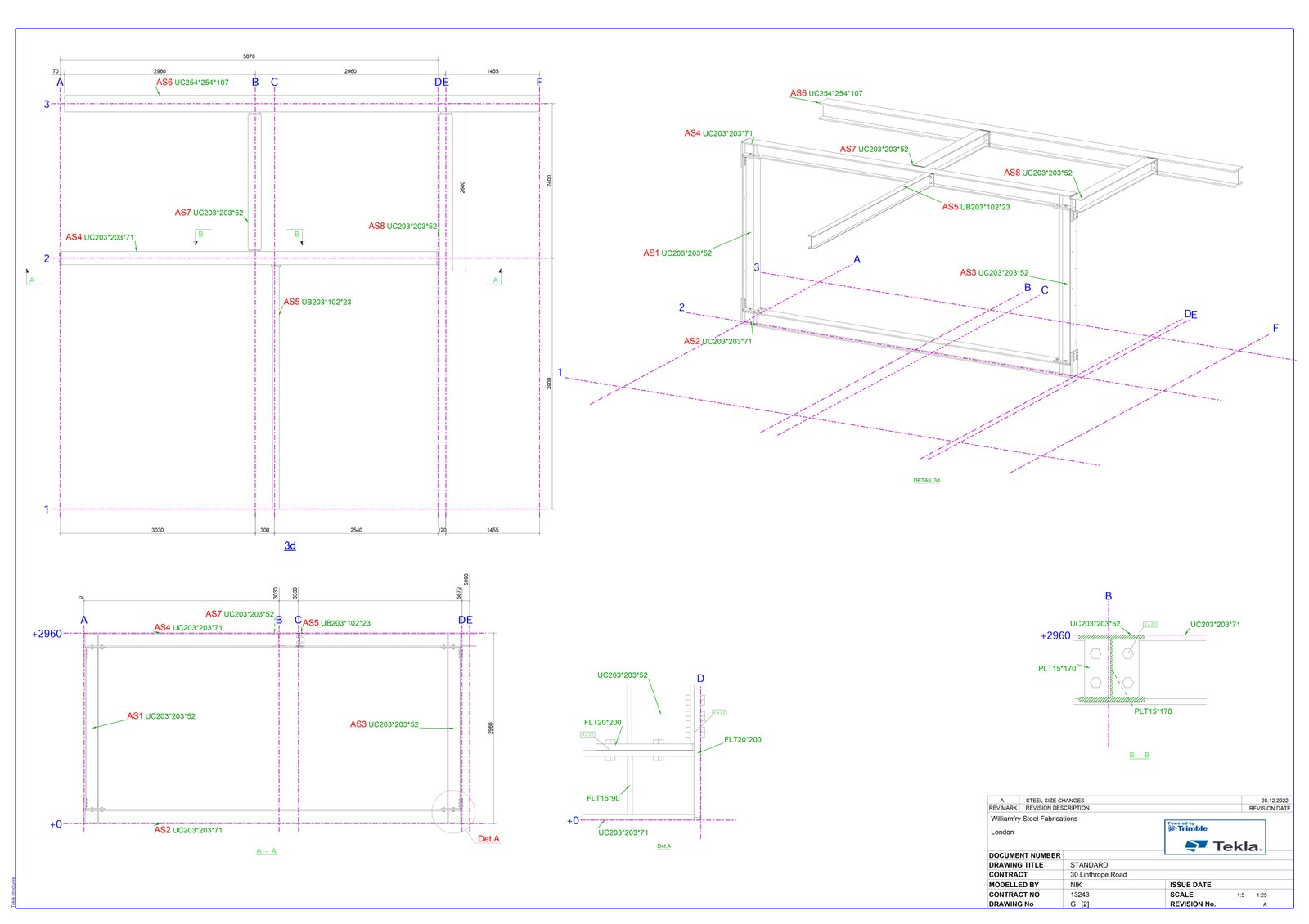Viewport: 1309px width, 924px height.
Task: Click the section marker B near the AS8 label
Action: pyautogui.click(x=297, y=235)
